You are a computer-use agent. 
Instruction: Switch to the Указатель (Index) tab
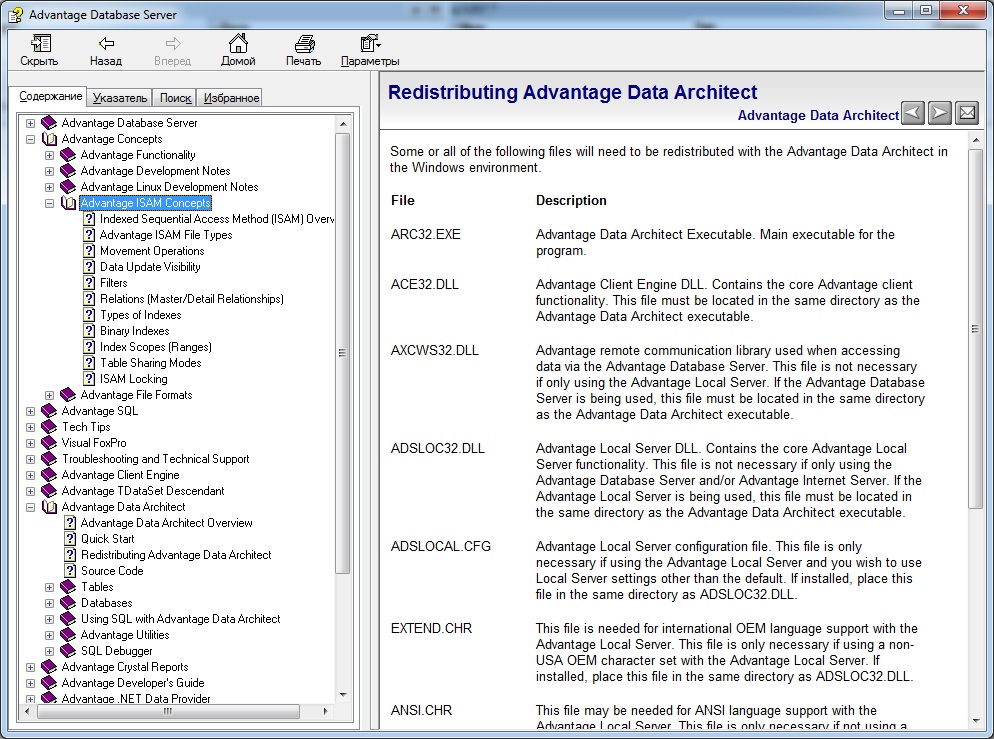(120, 98)
